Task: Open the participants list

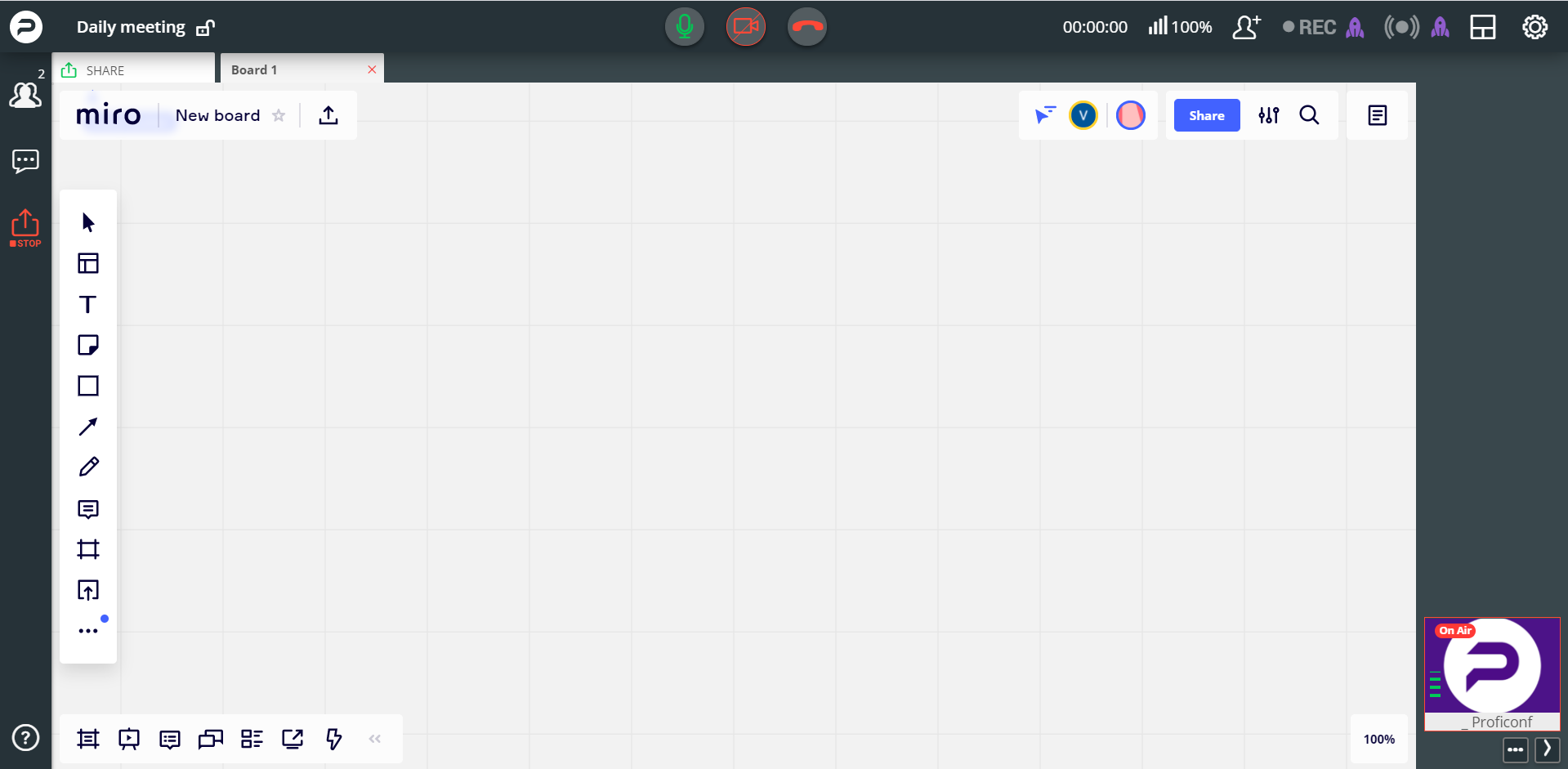Action: click(25, 94)
